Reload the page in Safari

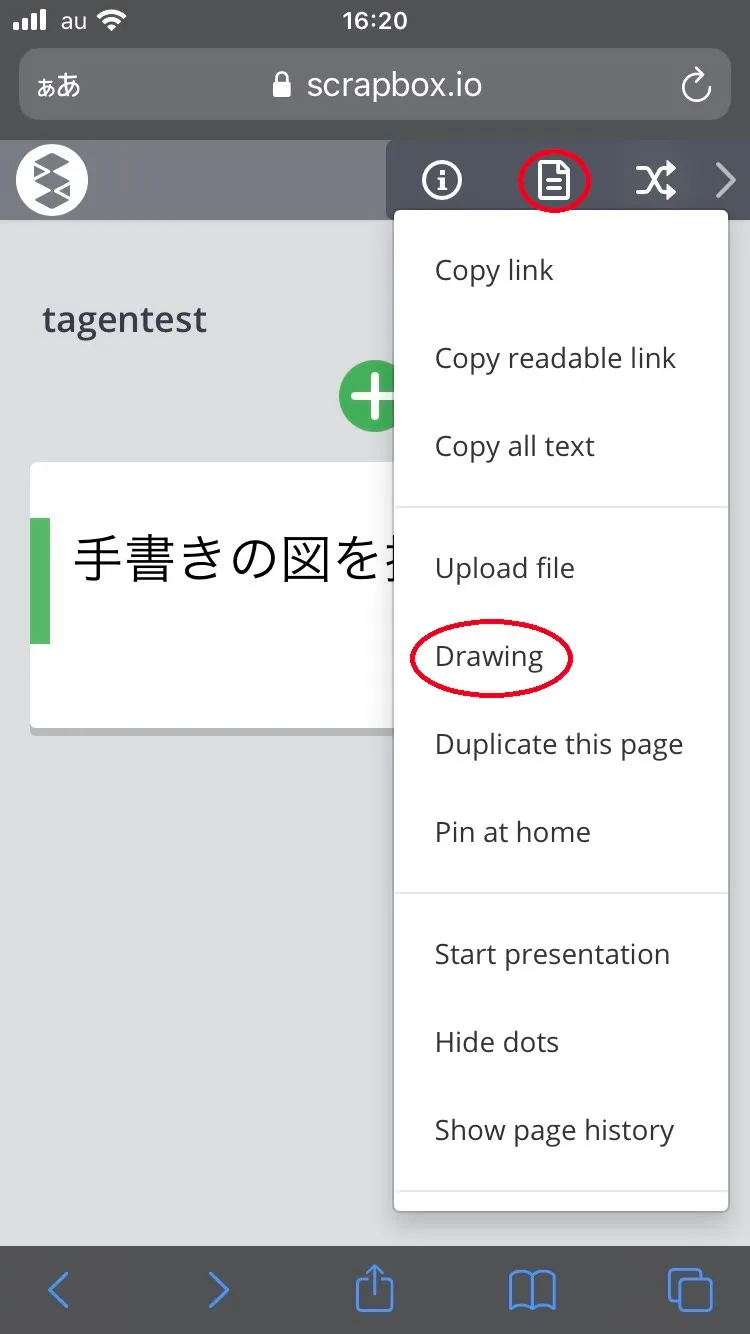pos(696,86)
